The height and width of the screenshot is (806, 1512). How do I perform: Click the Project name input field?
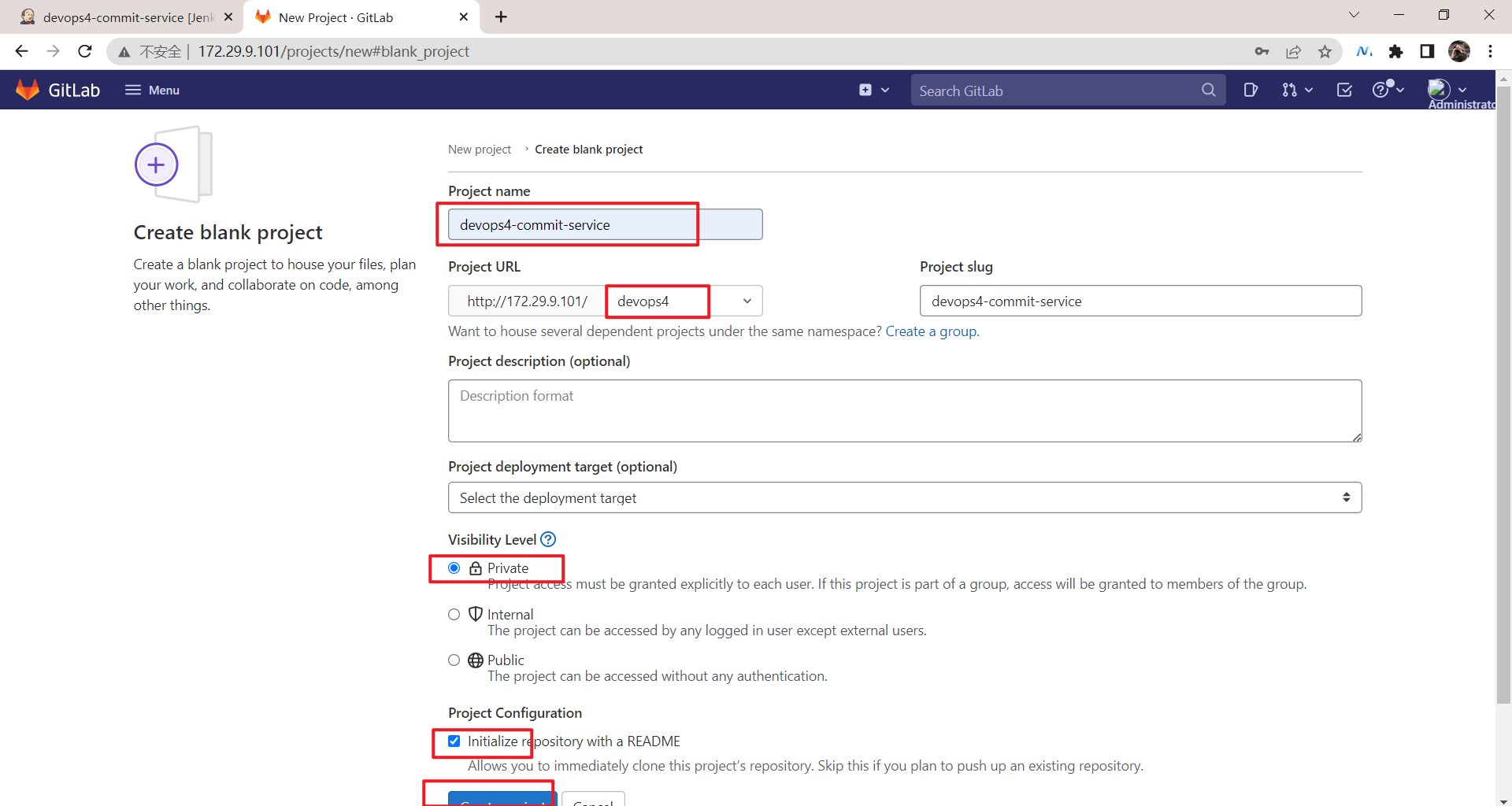pyautogui.click(x=605, y=224)
